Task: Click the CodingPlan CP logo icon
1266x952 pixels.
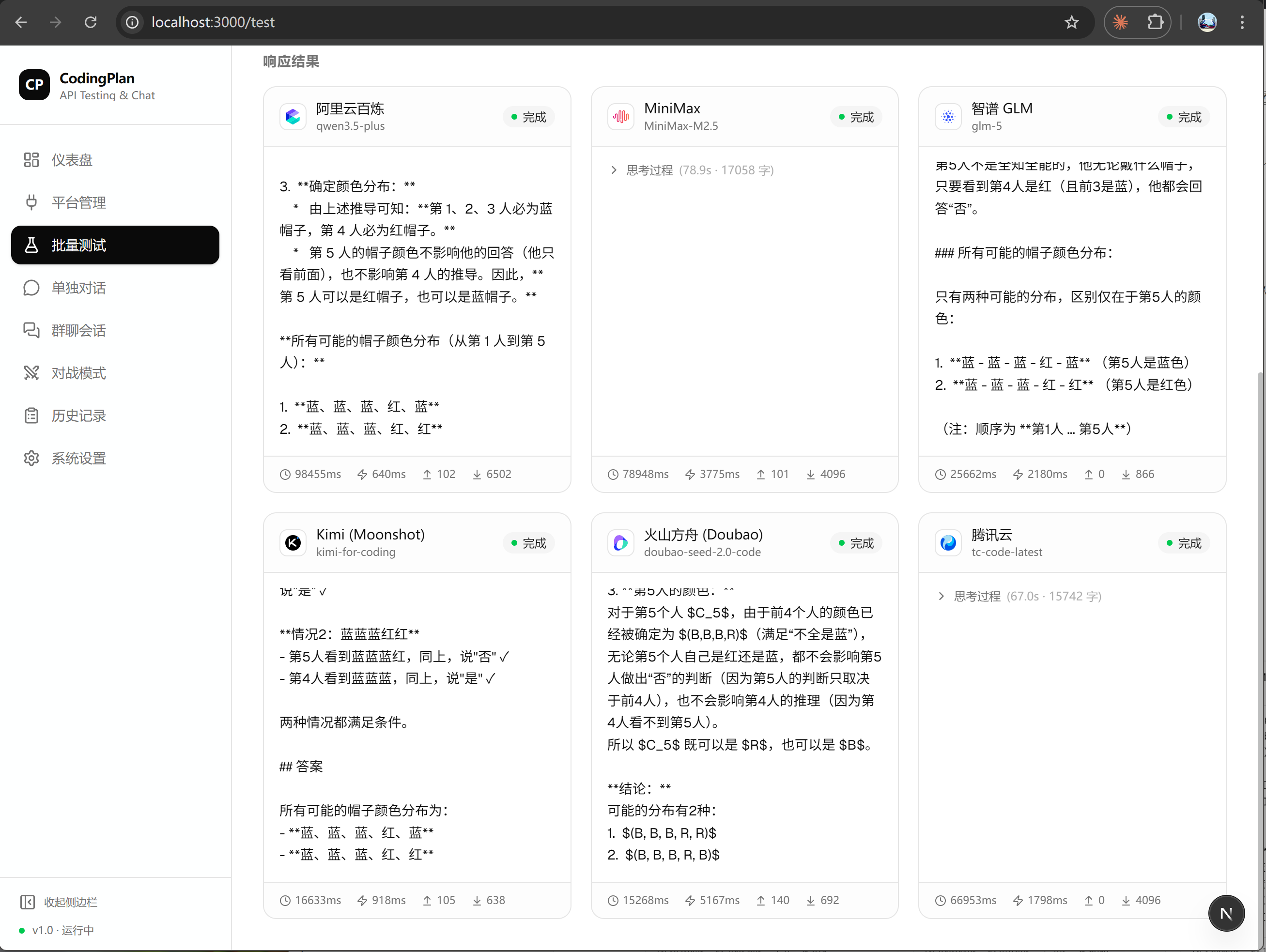Action: tap(34, 85)
